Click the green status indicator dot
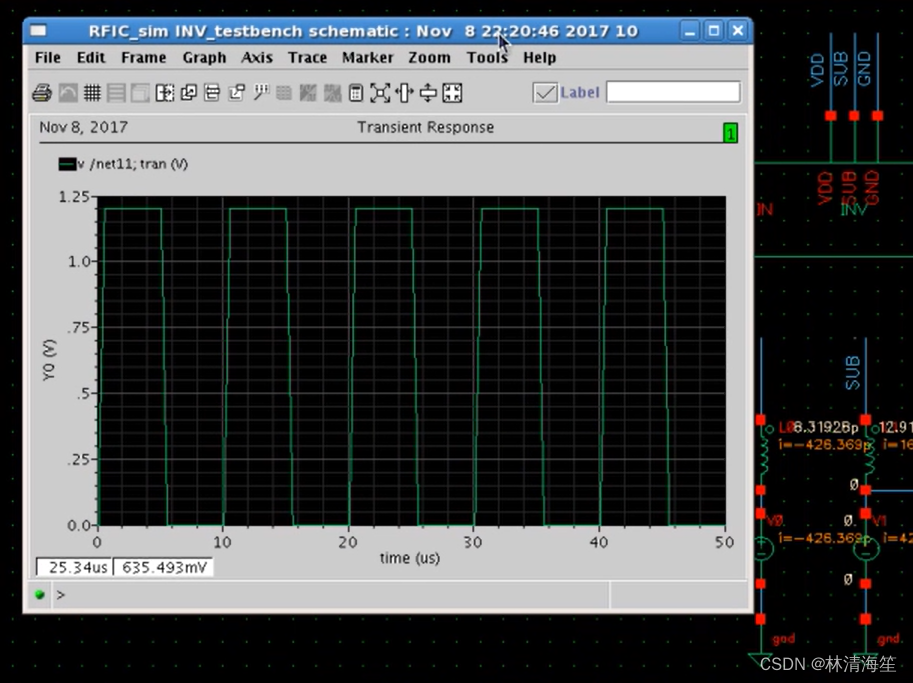Screen dimensions: 913x683 (40, 594)
